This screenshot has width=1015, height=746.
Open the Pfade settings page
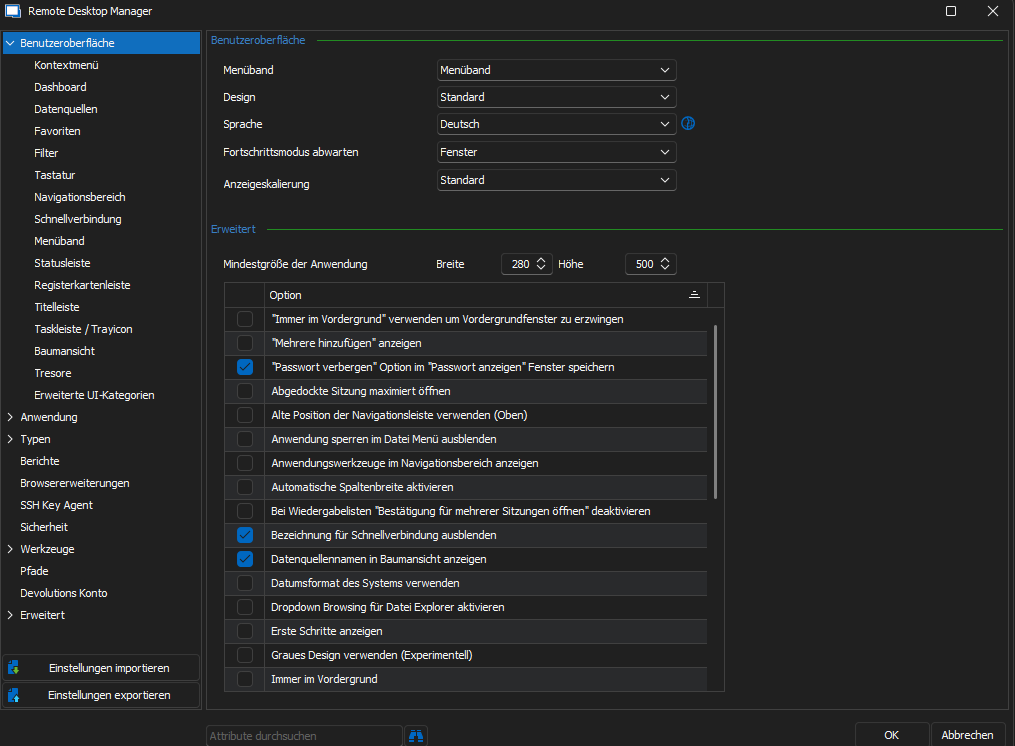pyautogui.click(x=34, y=571)
